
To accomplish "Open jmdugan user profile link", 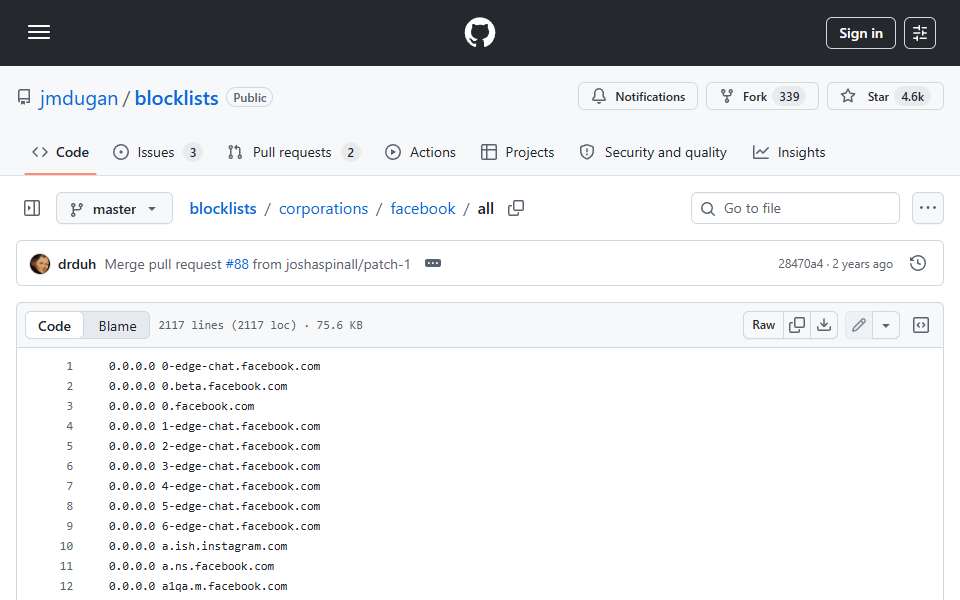I will pyautogui.click(x=78, y=98).
